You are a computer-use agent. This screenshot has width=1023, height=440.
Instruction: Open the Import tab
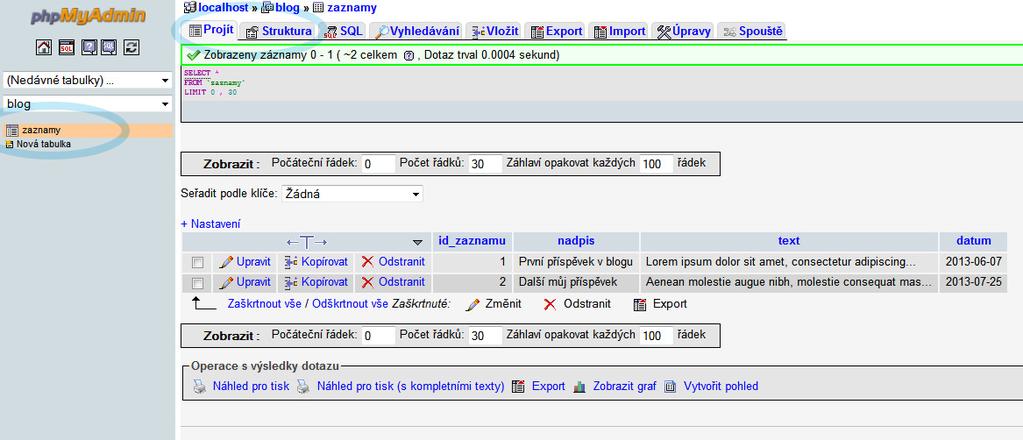(618, 31)
